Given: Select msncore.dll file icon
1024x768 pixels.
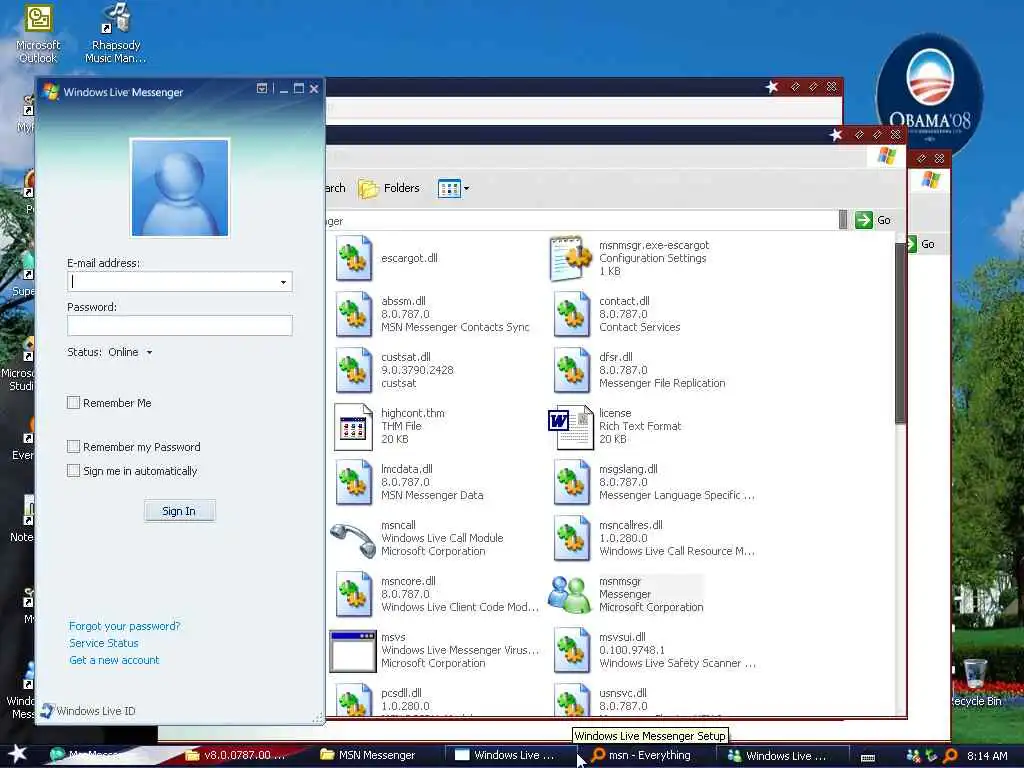Looking at the screenshot, I should point(353,594).
